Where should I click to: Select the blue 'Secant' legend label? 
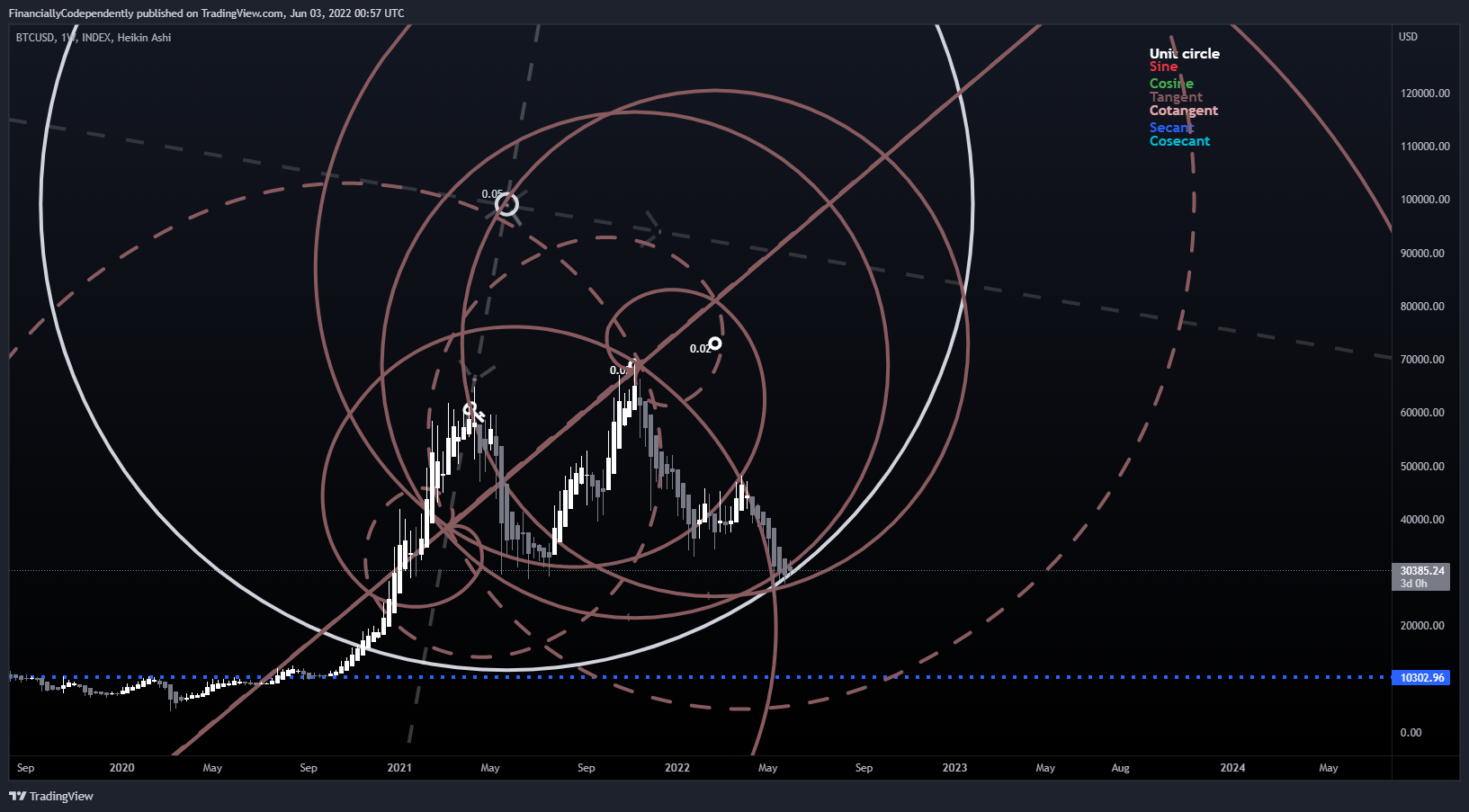(x=1171, y=128)
